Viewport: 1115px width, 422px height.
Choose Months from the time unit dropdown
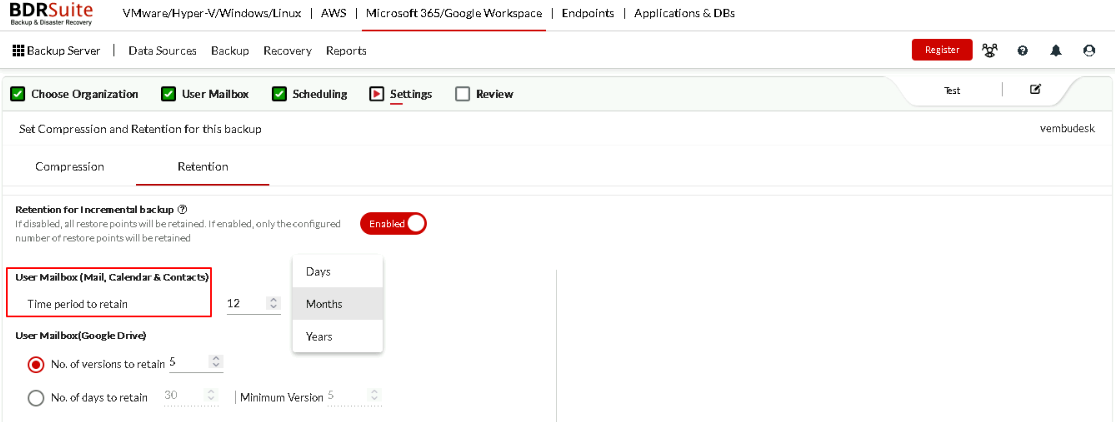pyautogui.click(x=338, y=304)
